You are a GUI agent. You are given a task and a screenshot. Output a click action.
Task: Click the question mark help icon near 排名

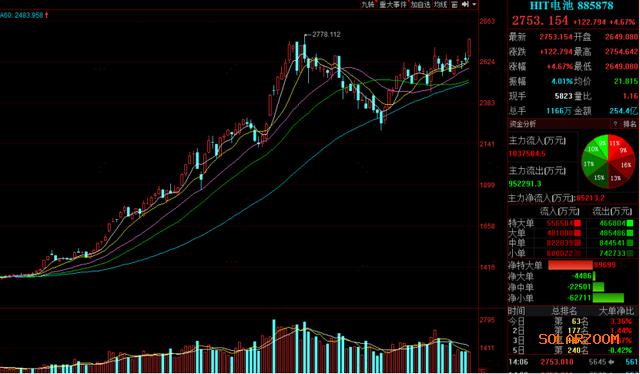tap(615, 124)
